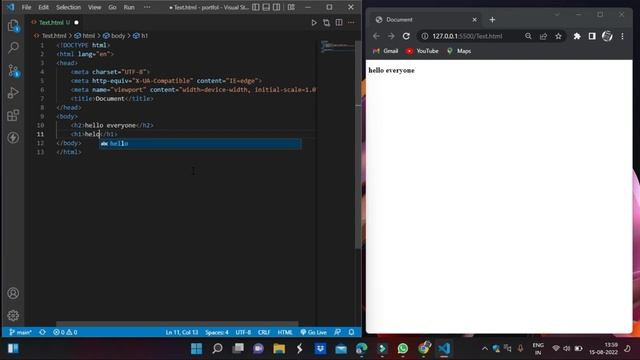Select the Test.html editor tab
The image size is (640, 360).
coord(54,22)
